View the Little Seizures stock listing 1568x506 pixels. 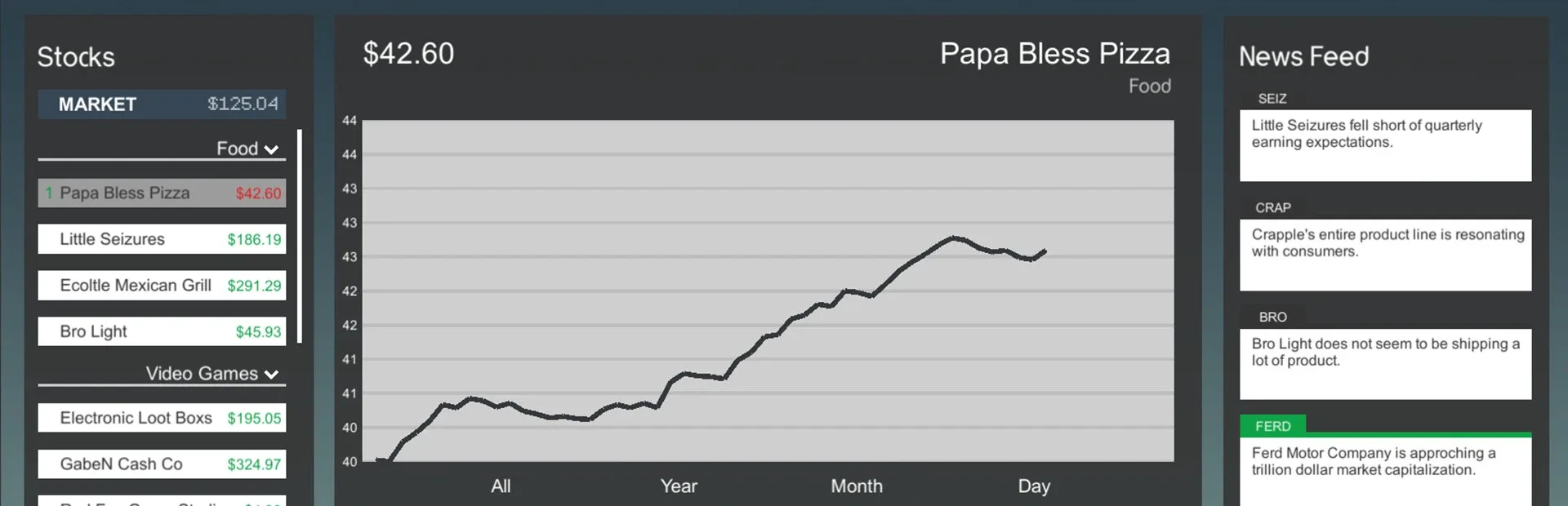click(x=161, y=239)
